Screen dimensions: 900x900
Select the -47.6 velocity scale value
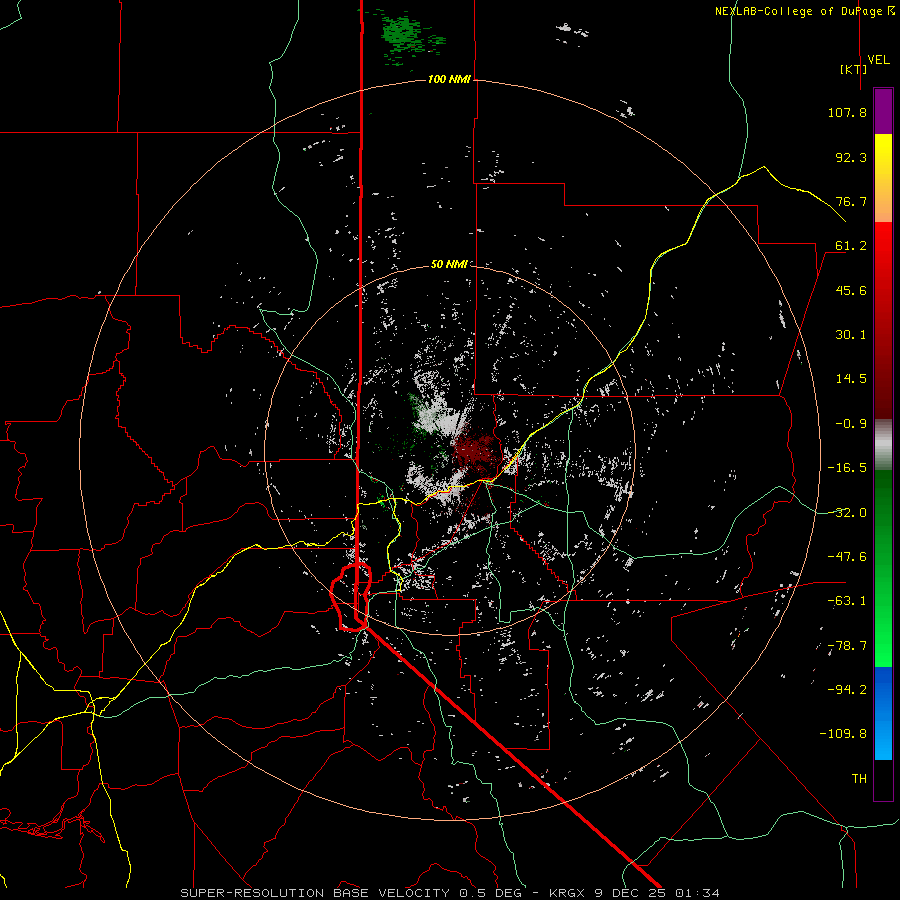[847, 557]
